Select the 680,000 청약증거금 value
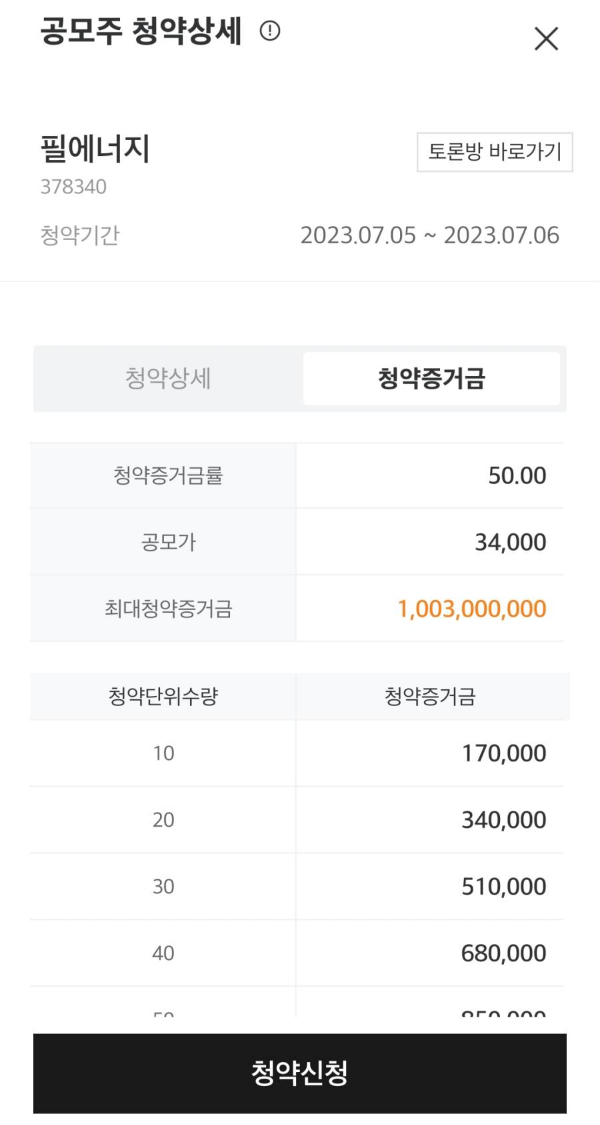600x1125 pixels. (x=511, y=952)
